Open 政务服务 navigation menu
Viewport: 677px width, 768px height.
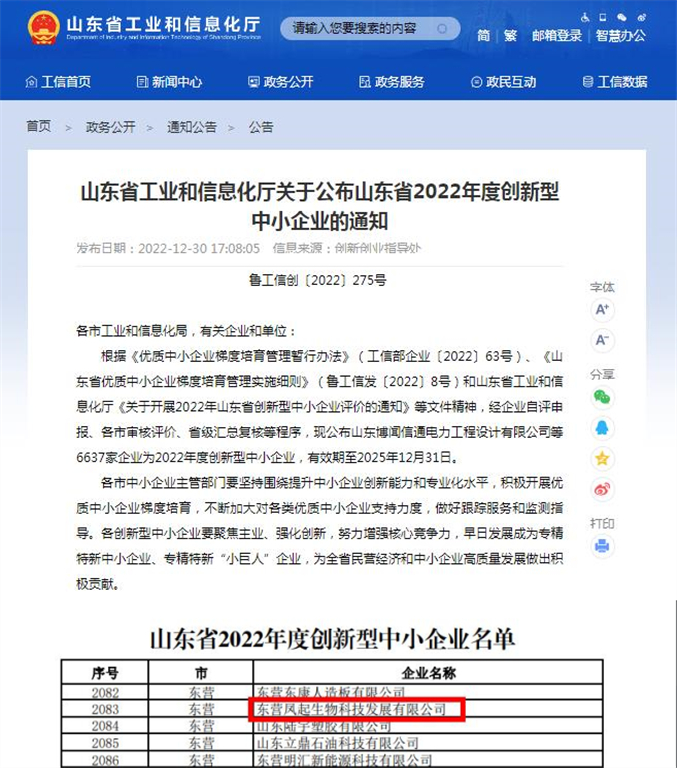(392, 82)
